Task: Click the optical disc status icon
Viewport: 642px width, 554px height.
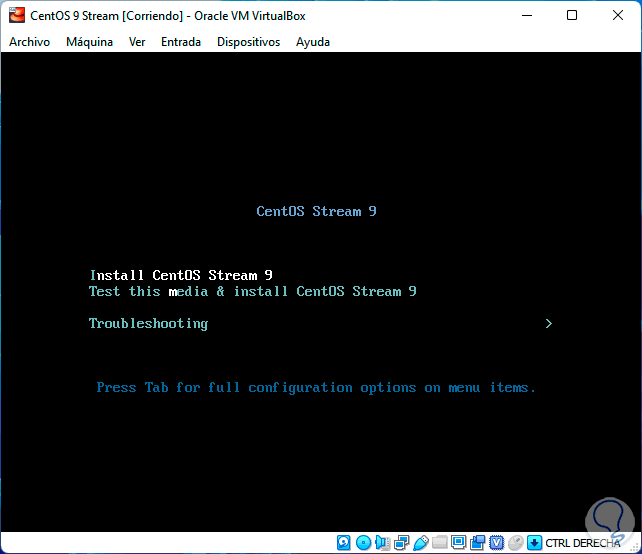Action: coord(363,543)
